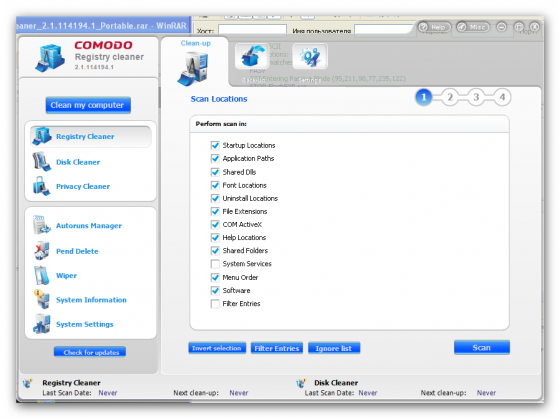The height and width of the screenshot is (419, 560).
Task: Uncheck the Font Locations checkbox
Action: [x=215, y=185]
